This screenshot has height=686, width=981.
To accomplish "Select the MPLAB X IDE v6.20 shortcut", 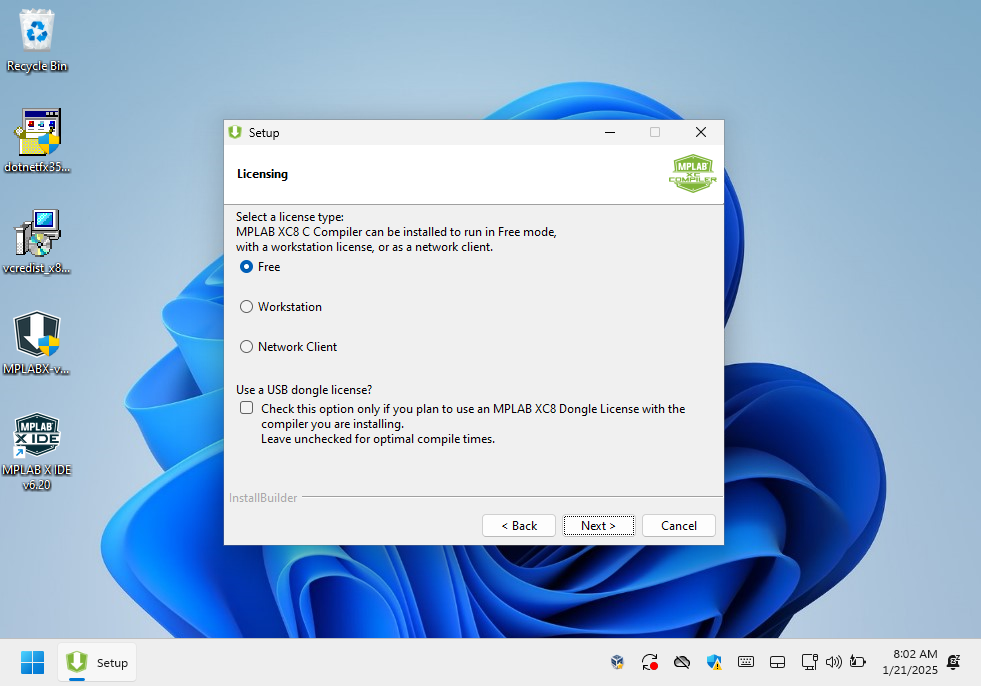I will click(x=37, y=452).
